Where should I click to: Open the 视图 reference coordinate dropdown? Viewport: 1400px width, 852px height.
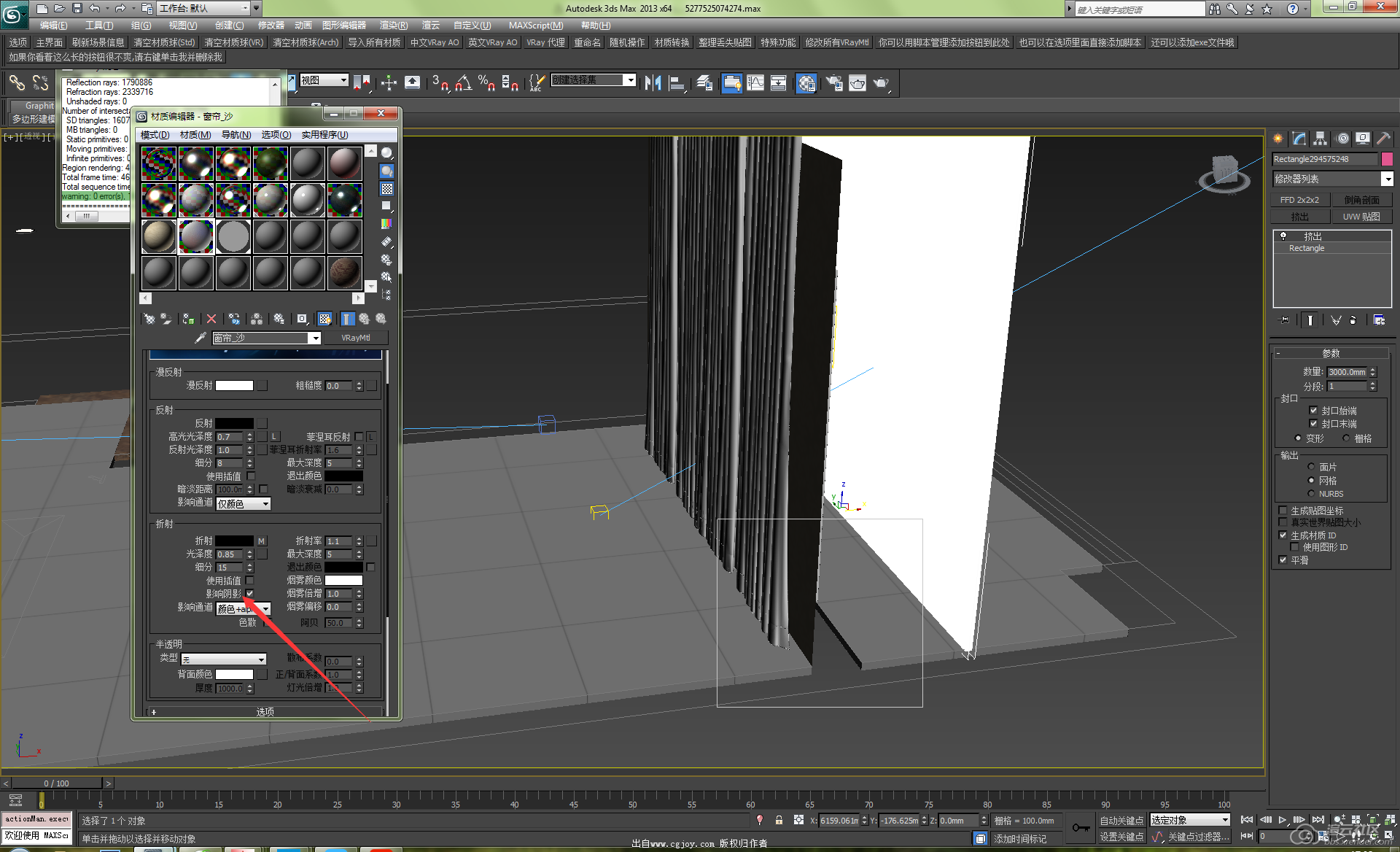click(x=324, y=80)
